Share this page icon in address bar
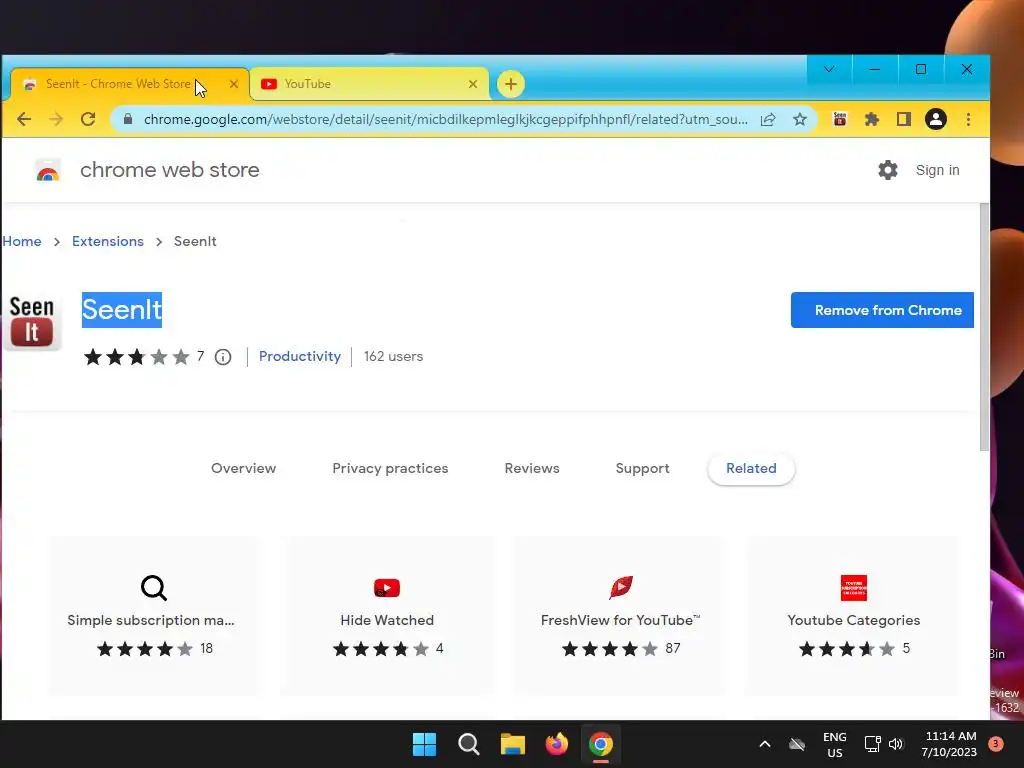 coord(768,120)
